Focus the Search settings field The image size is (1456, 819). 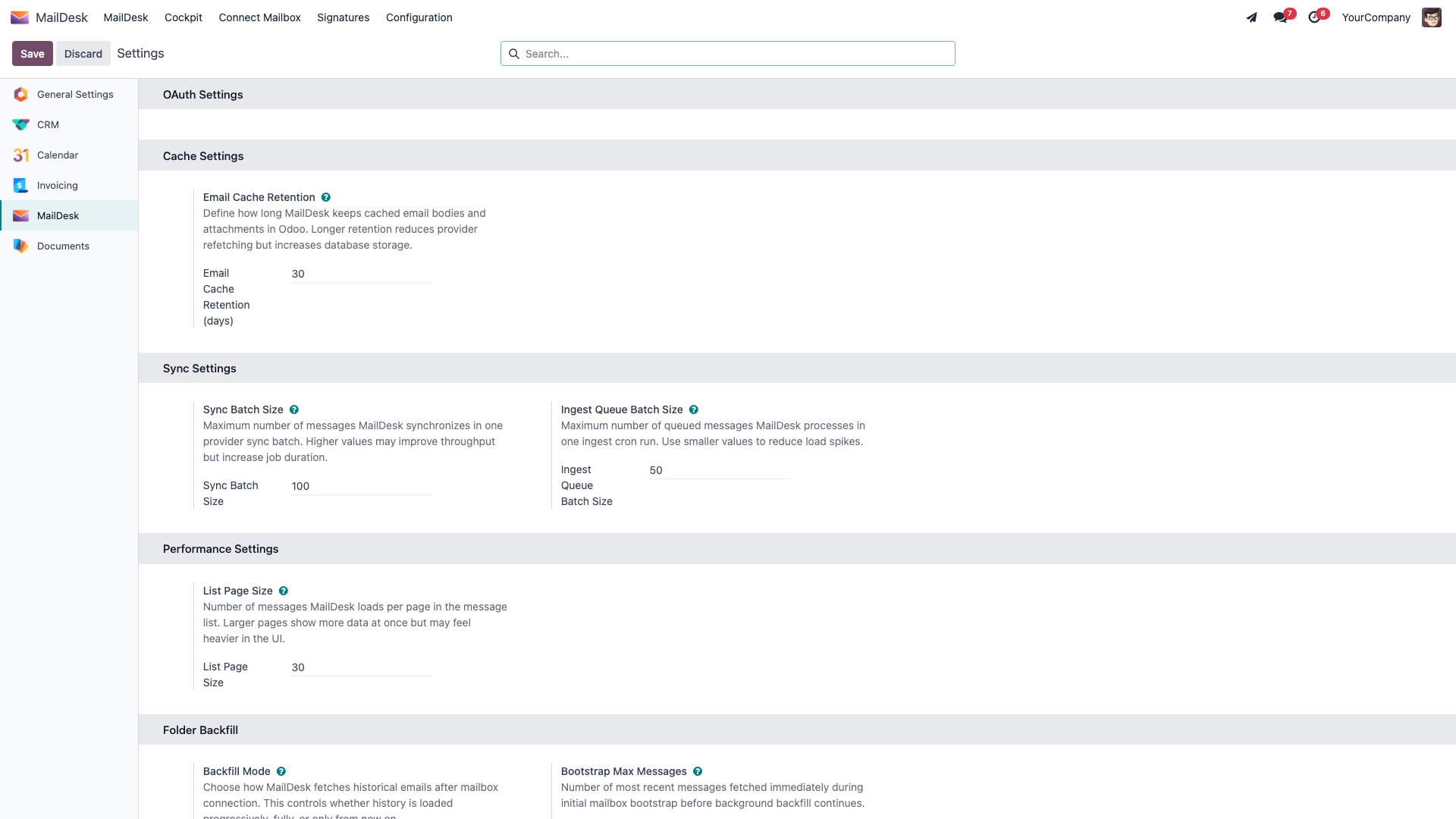(x=728, y=54)
